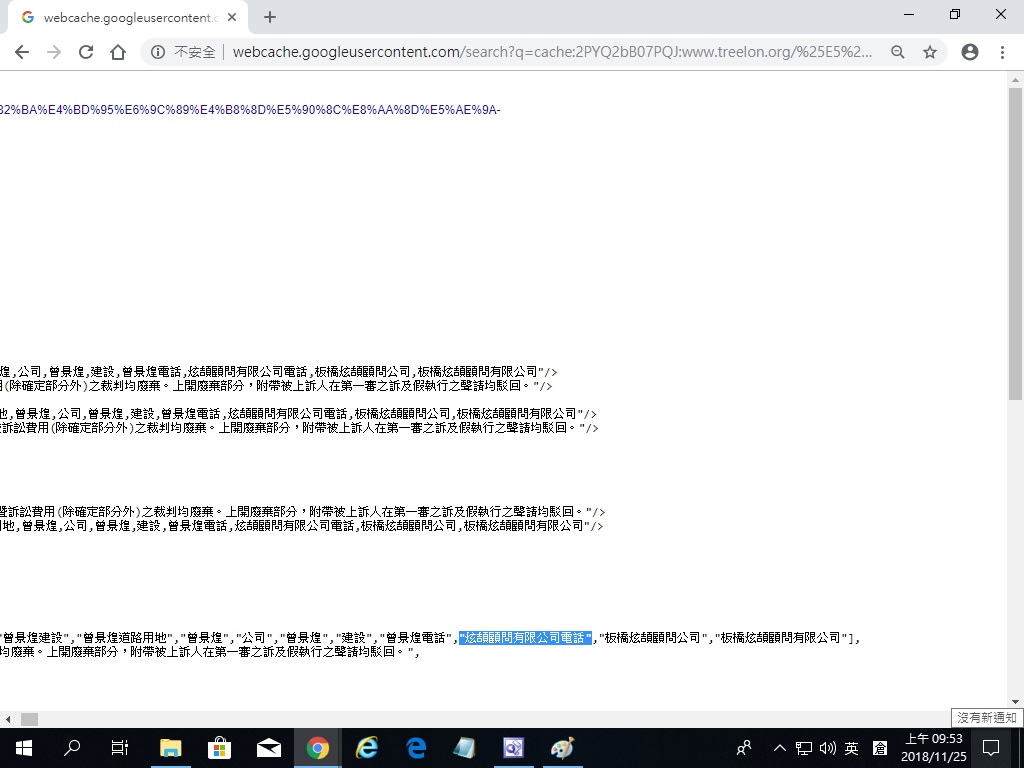Open File Explorer from the taskbar
Viewport: 1024px width, 768px height.
(170, 747)
